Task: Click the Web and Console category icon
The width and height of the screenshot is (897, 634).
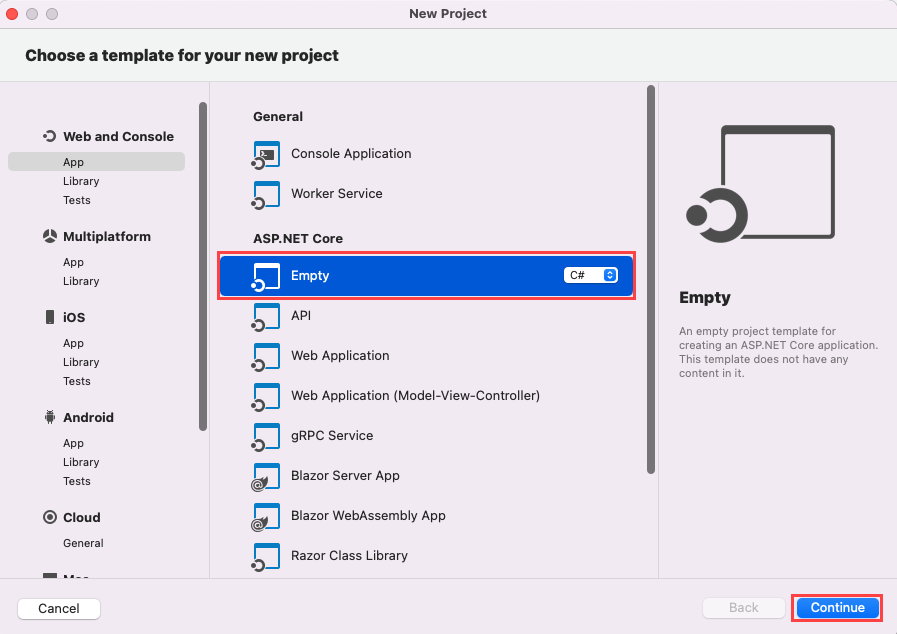Action: tap(50, 136)
